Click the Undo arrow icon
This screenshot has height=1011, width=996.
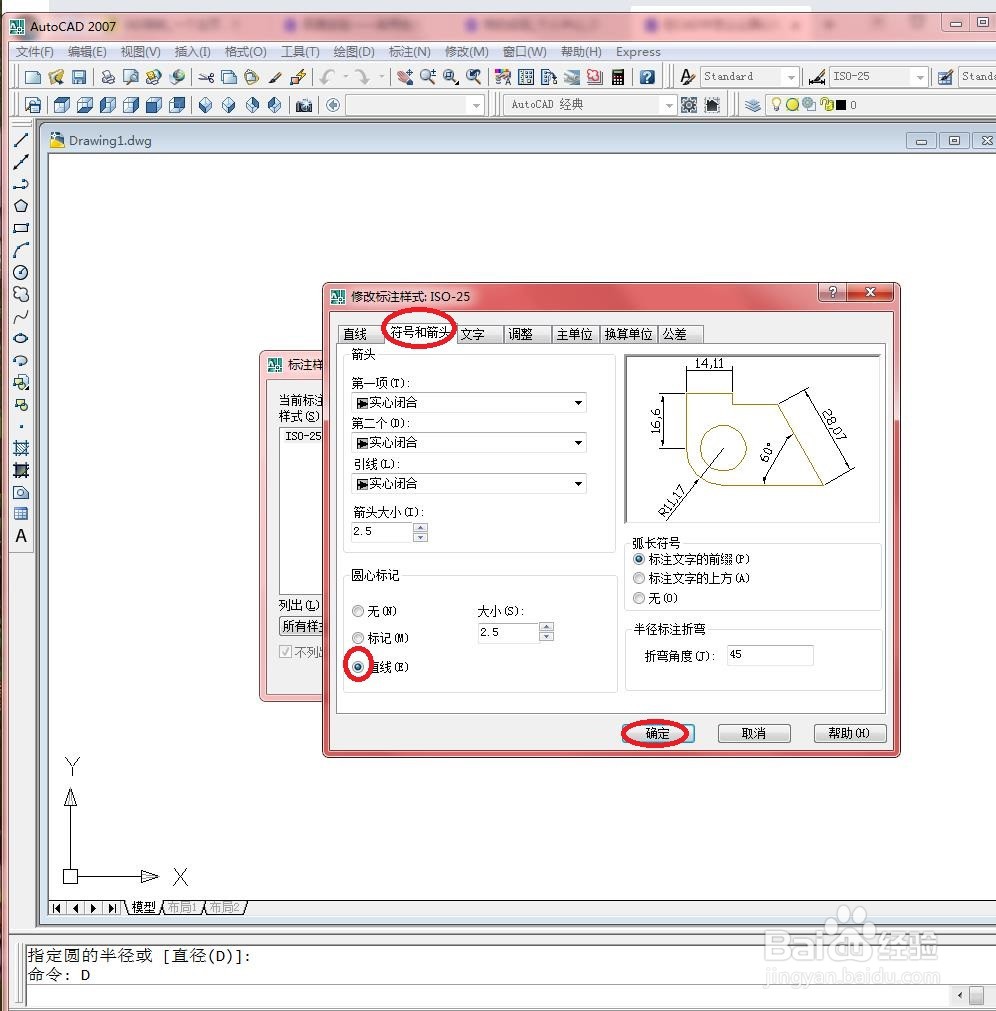[x=327, y=77]
